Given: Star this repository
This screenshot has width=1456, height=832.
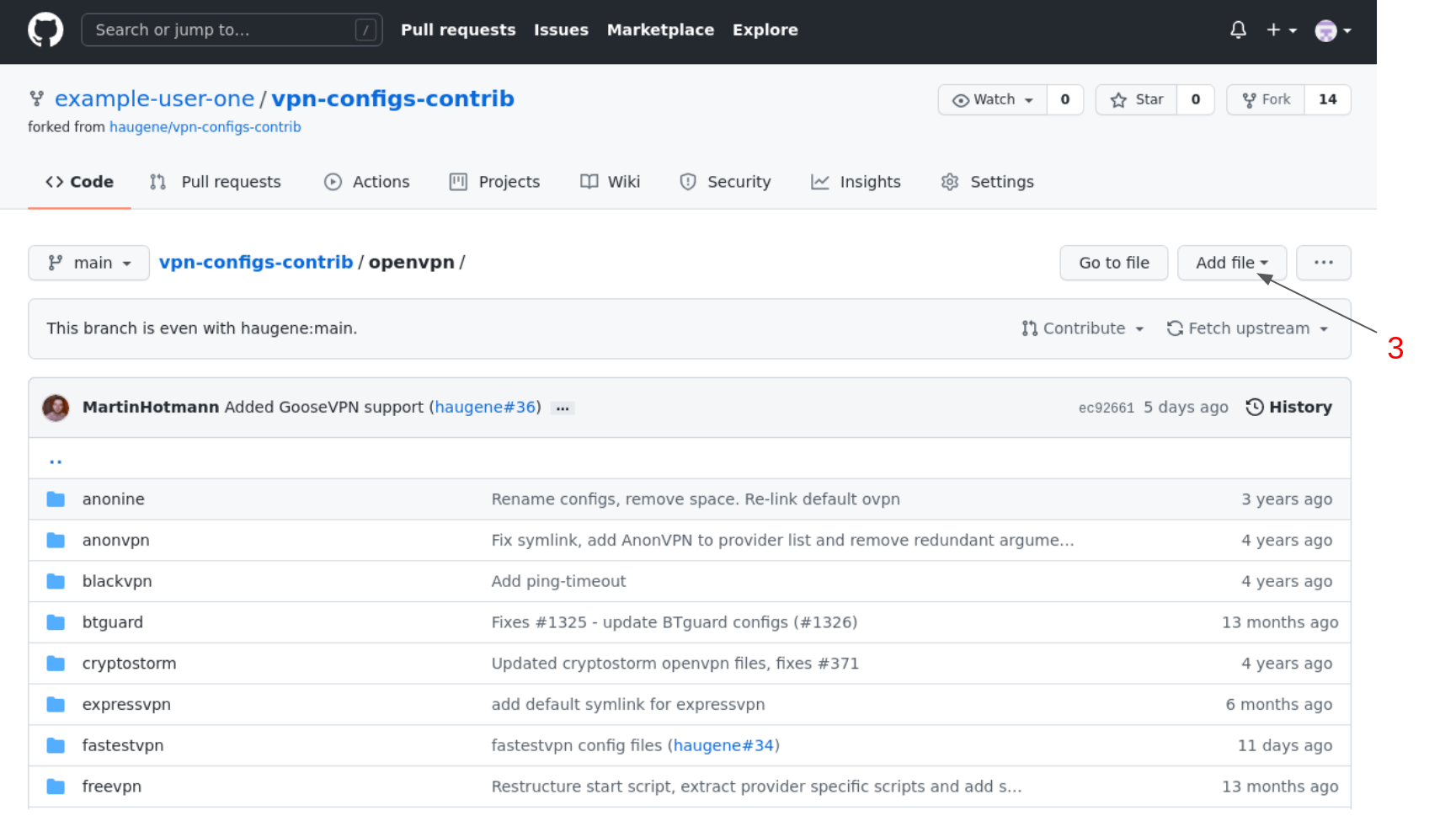Looking at the screenshot, I should pos(1137,99).
